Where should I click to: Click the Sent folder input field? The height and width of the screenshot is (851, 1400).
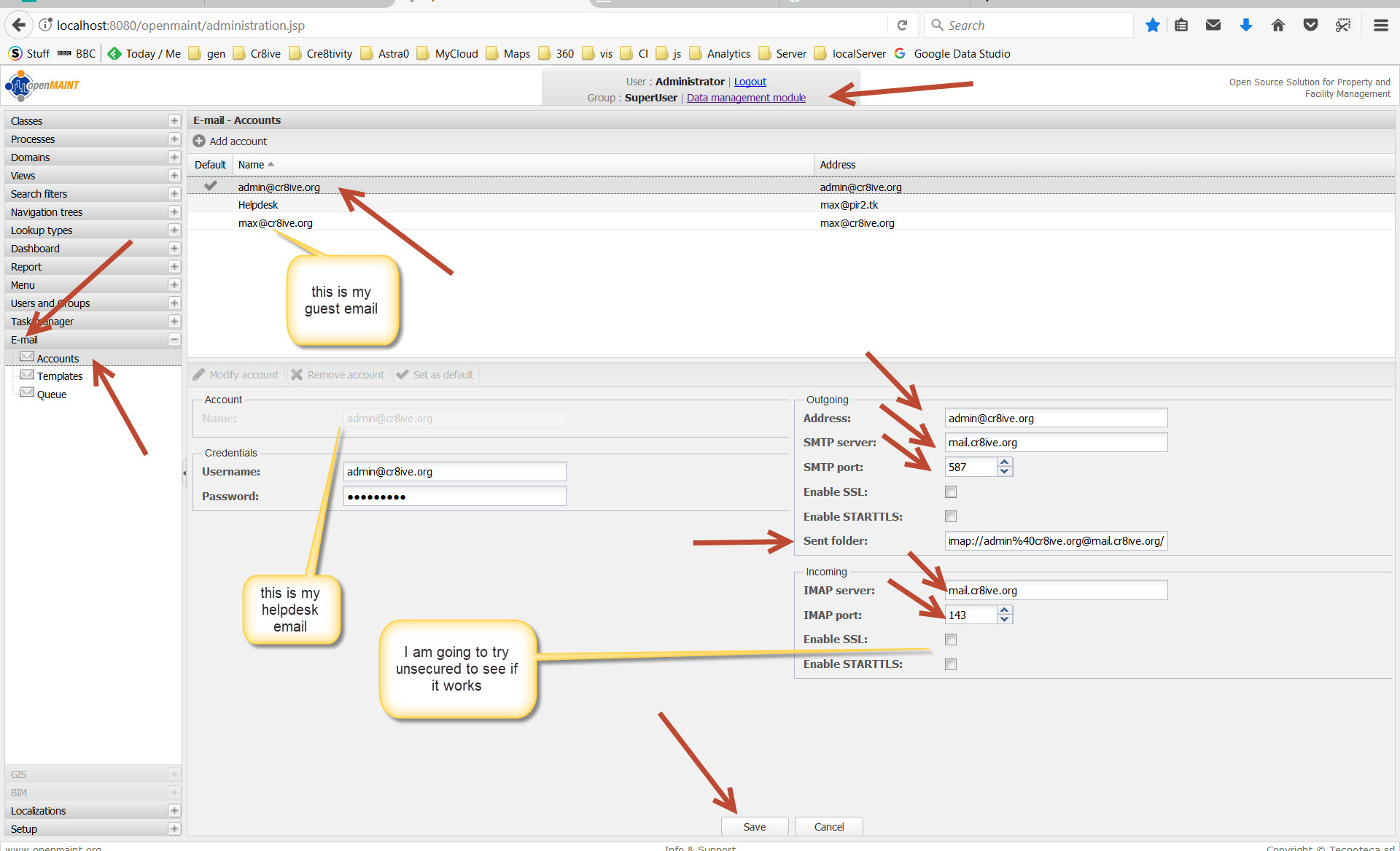tap(1055, 541)
